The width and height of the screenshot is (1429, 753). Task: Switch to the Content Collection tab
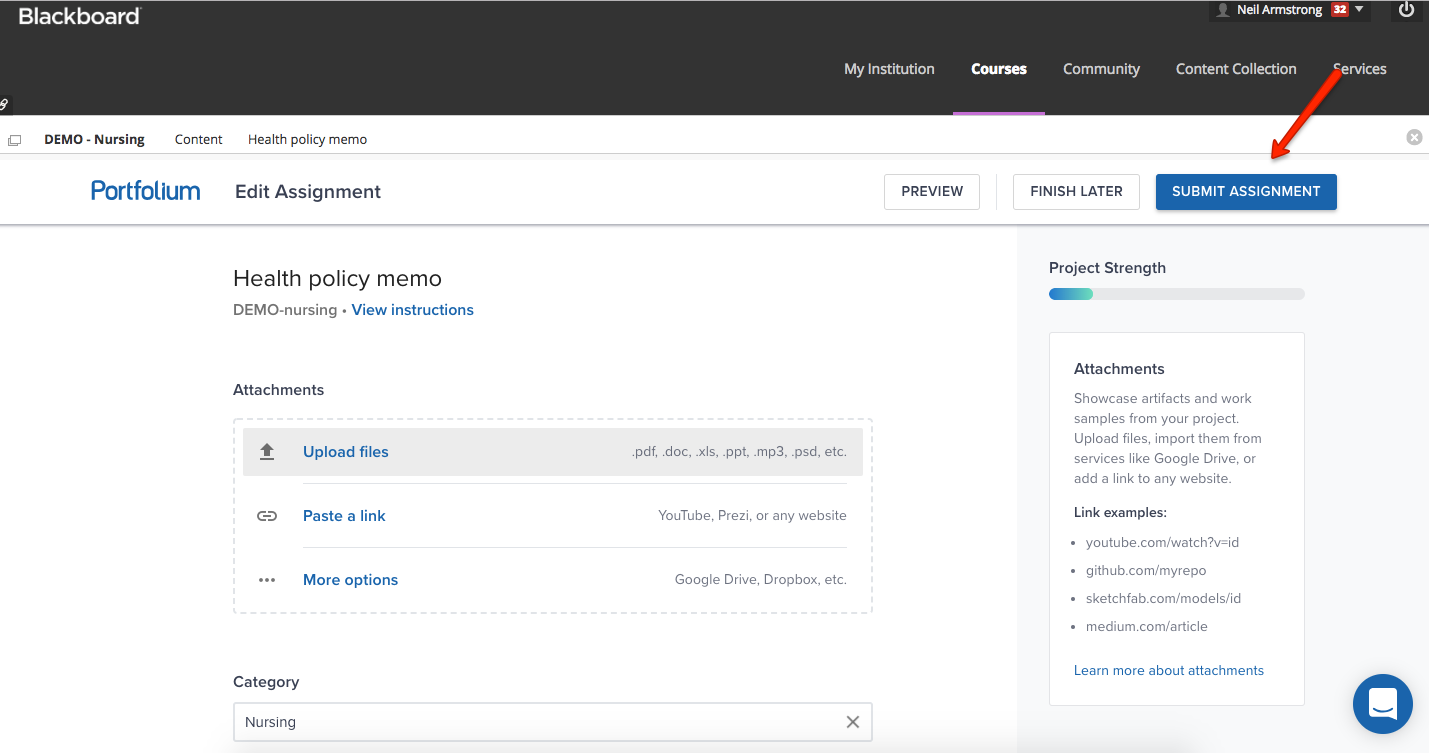[x=1236, y=69]
